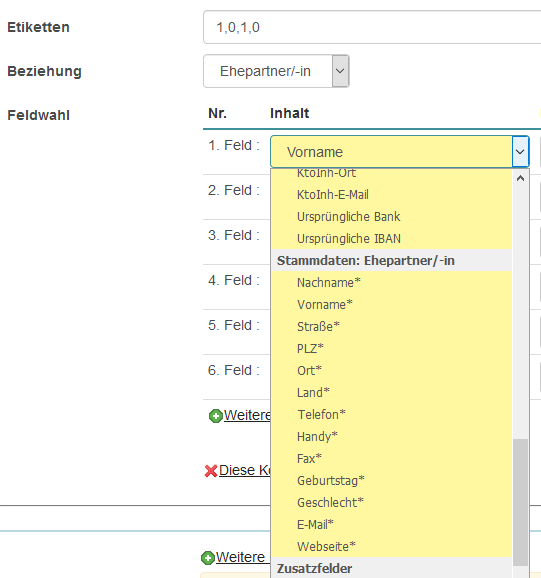
Task: Open the Beziehung dropdown arrow
Action: (x=341, y=71)
